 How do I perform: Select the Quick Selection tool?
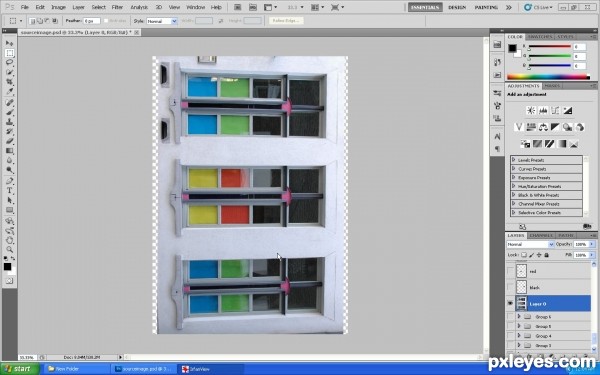coord(10,72)
